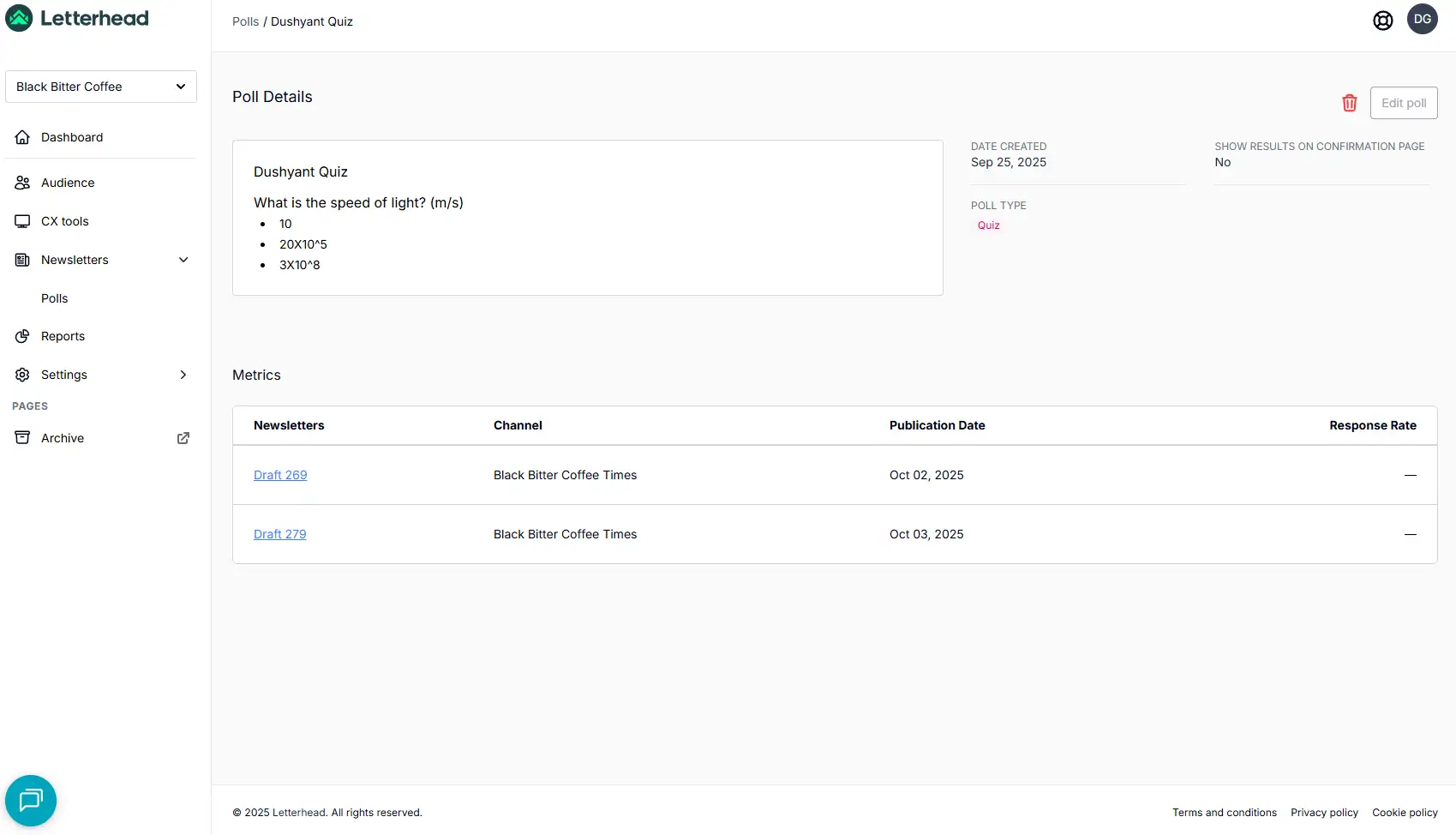Viewport: 1456px width, 835px height.
Task: Open the Black Bitter Coffee brand dropdown
Action: (101, 87)
